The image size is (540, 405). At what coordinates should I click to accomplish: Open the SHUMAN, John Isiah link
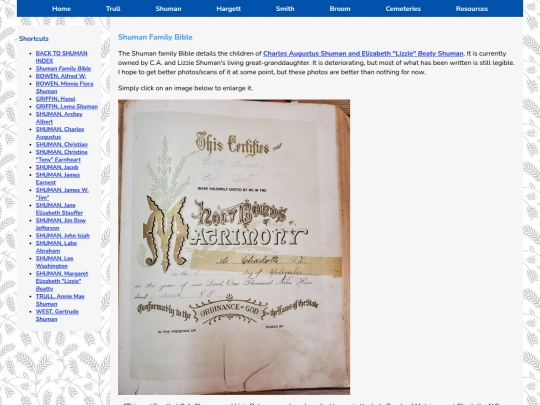pos(63,236)
